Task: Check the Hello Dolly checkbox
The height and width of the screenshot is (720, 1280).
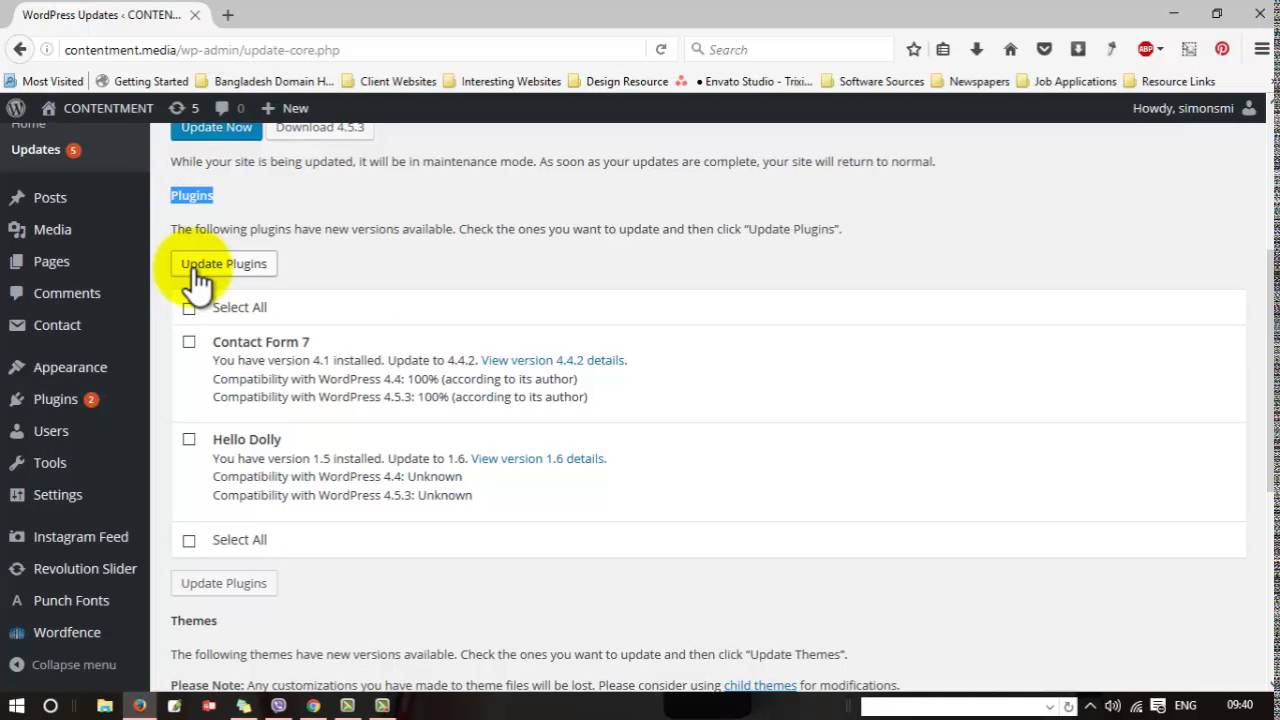Action: [189, 439]
